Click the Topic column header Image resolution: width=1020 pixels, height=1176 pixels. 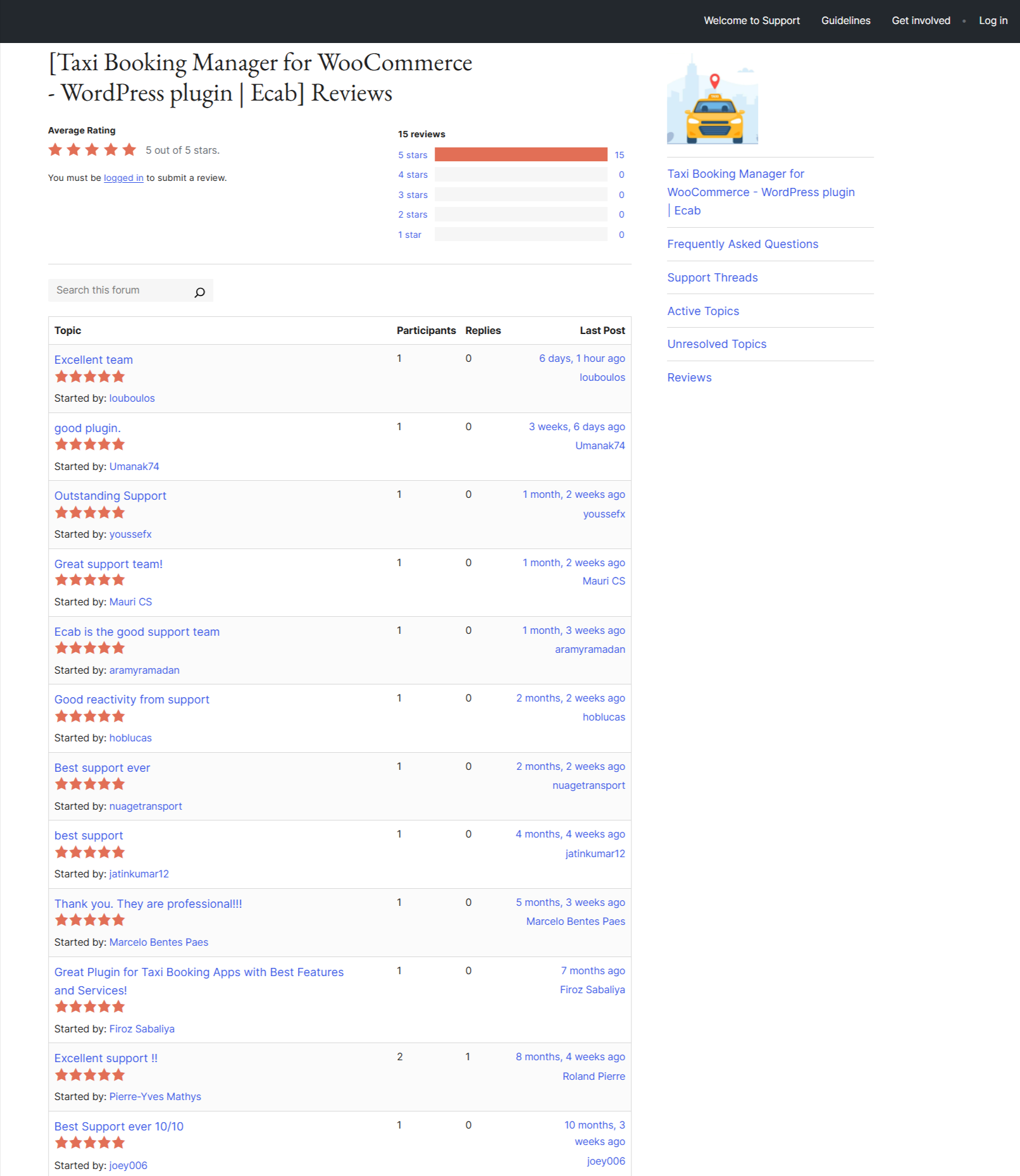point(68,331)
